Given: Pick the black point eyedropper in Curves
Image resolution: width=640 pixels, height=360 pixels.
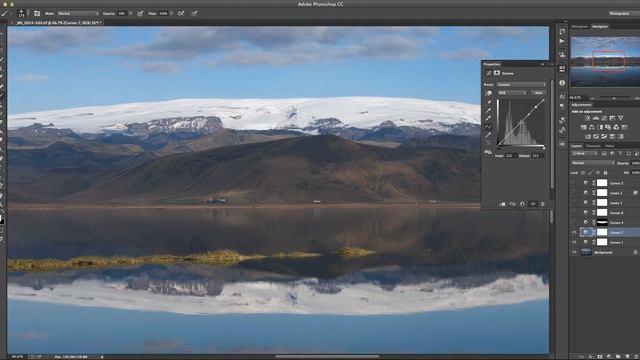Looking at the screenshot, I should tap(489, 102).
